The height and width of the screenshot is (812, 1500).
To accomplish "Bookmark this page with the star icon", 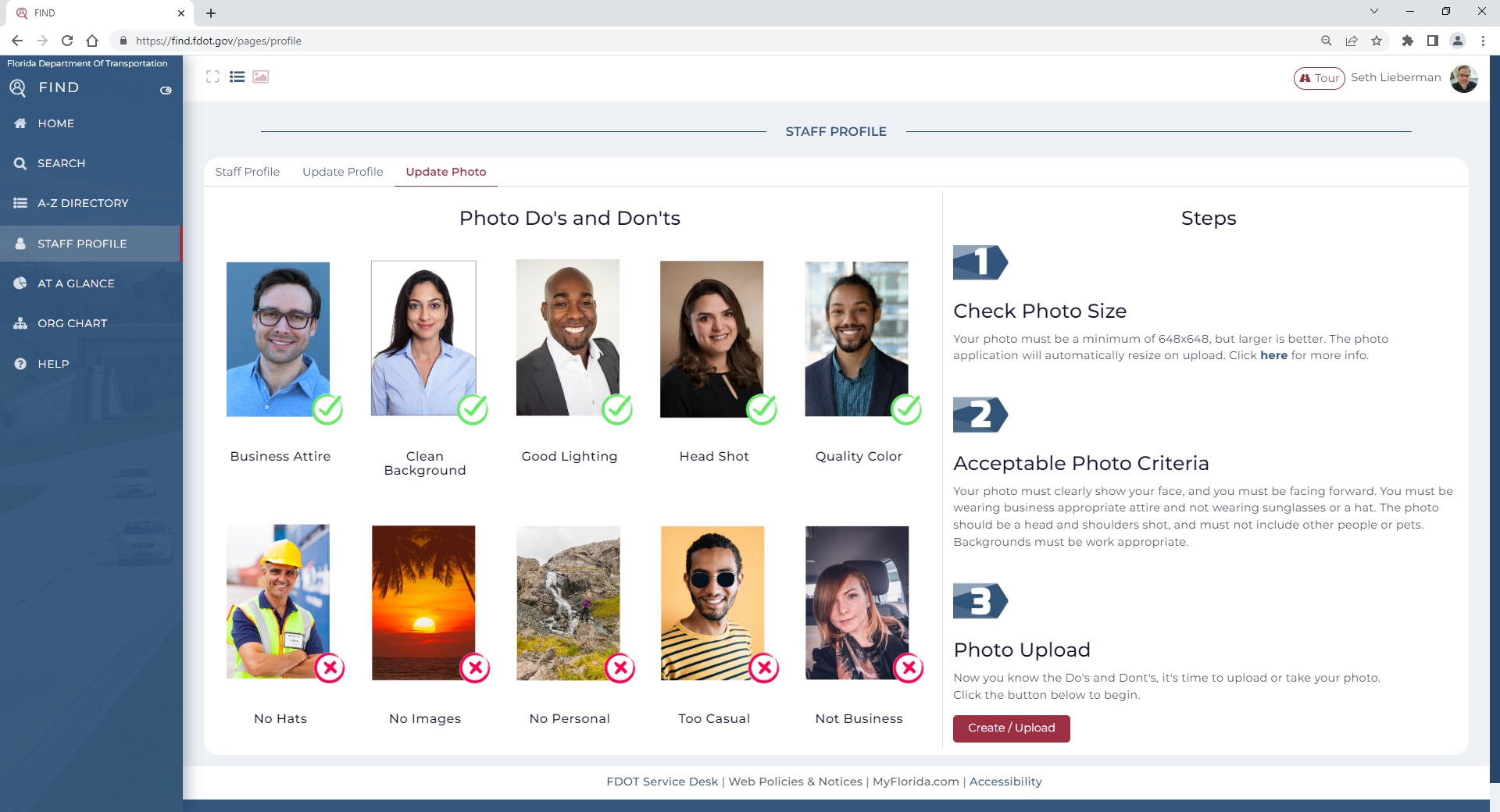I will 1377,41.
